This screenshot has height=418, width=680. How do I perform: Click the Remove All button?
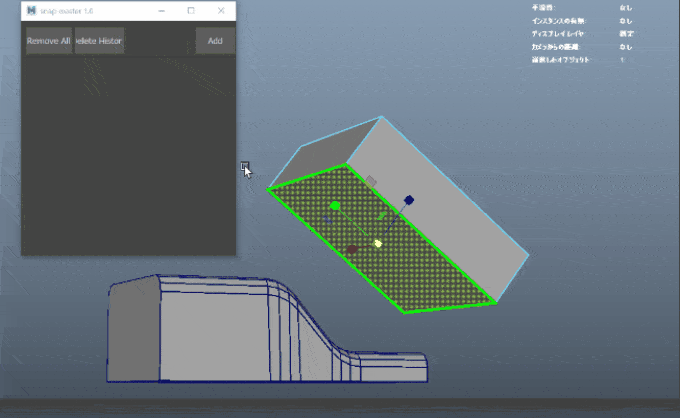48,41
